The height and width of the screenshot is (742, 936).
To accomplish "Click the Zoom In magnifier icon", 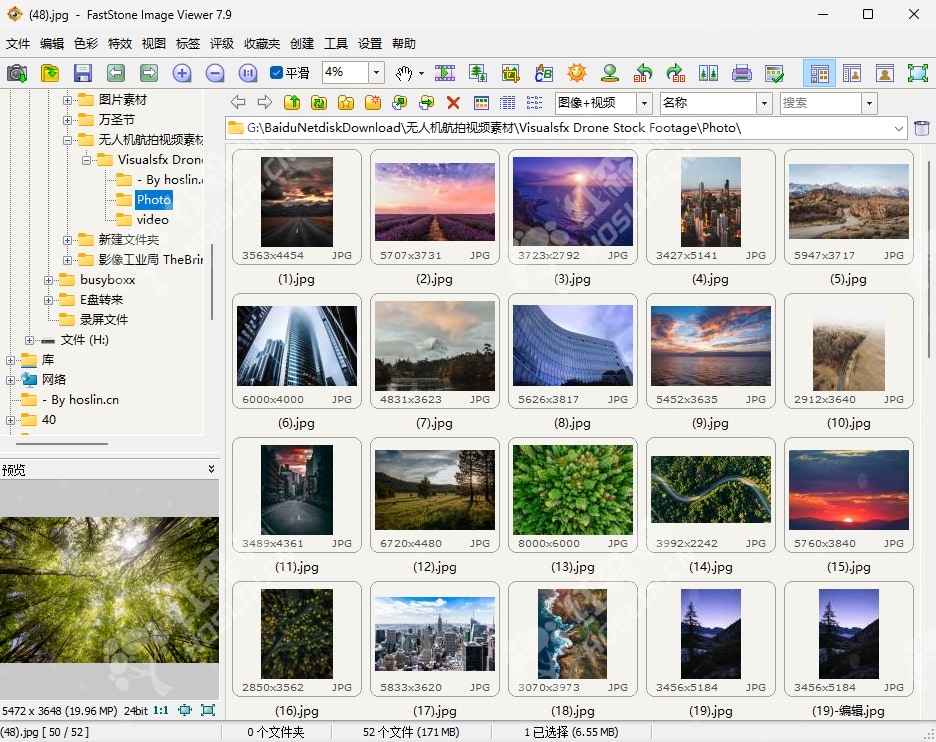I will click(182, 73).
